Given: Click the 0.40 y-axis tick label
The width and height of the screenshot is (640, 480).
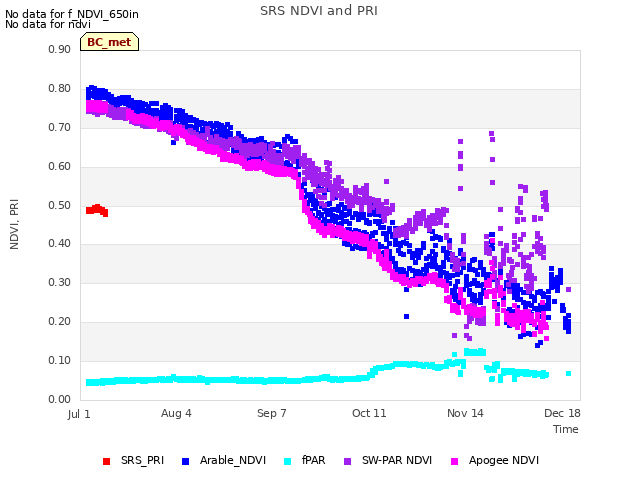Looking at the screenshot, I should (60, 244).
